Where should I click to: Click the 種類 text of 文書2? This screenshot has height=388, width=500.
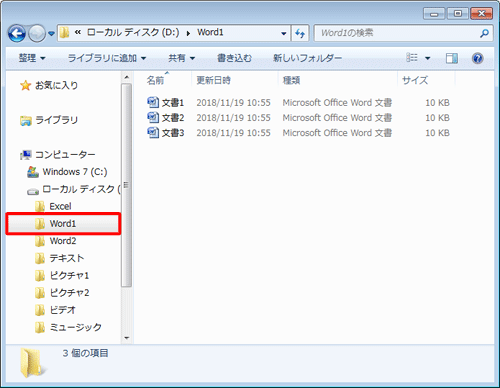[x=337, y=118]
